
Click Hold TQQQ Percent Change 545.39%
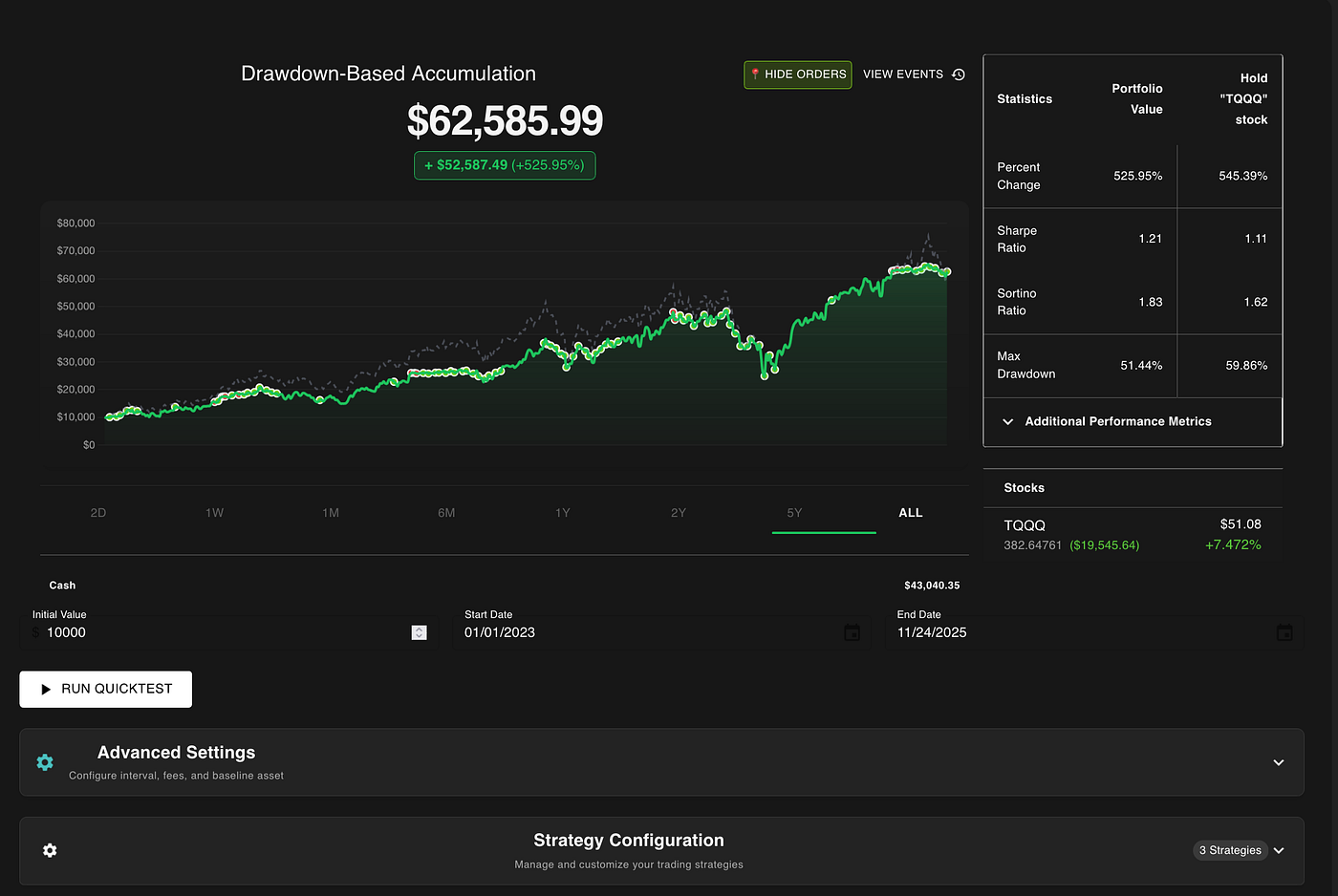coord(1242,176)
